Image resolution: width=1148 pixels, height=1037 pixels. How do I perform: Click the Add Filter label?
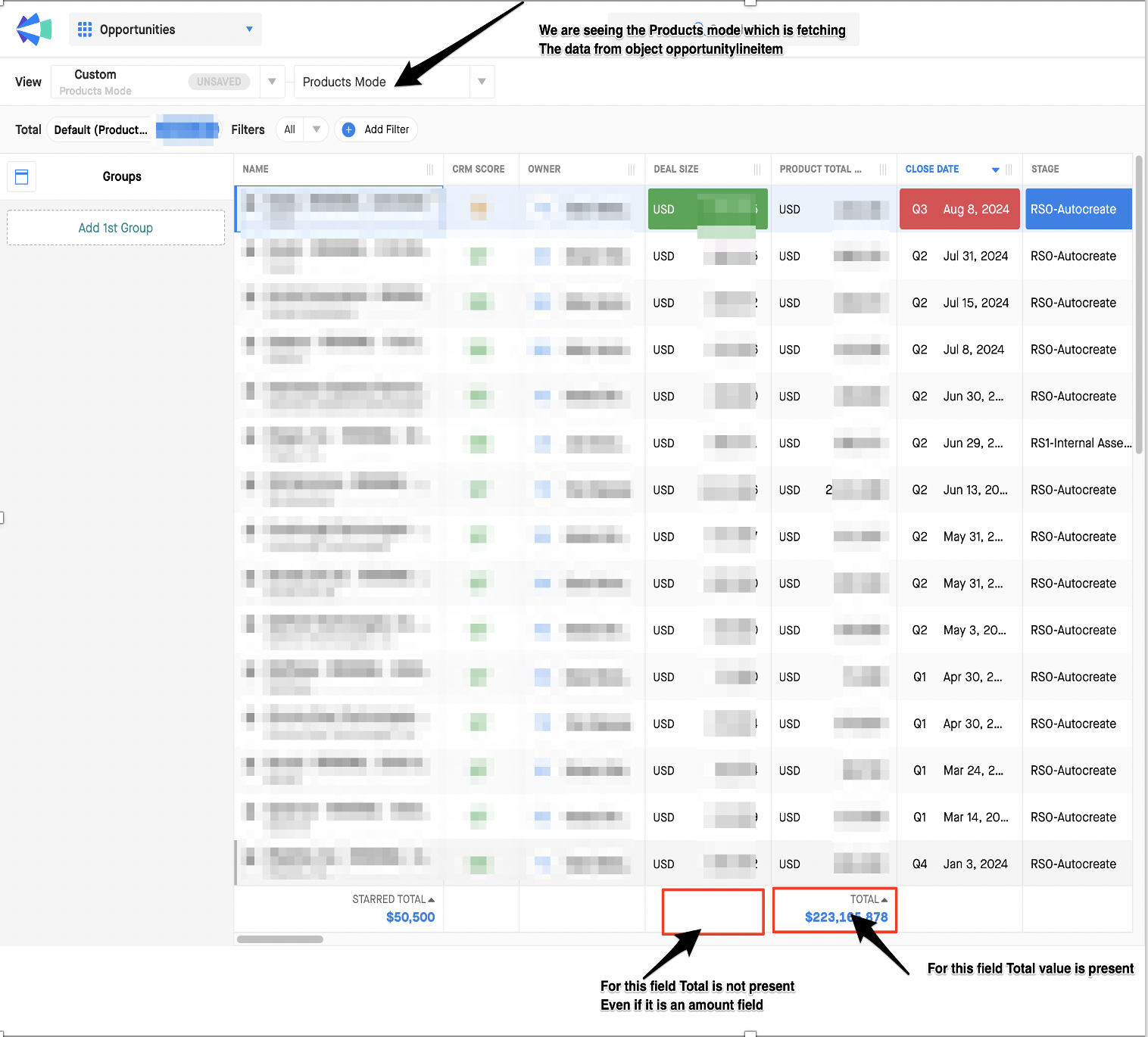[x=386, y=129]
